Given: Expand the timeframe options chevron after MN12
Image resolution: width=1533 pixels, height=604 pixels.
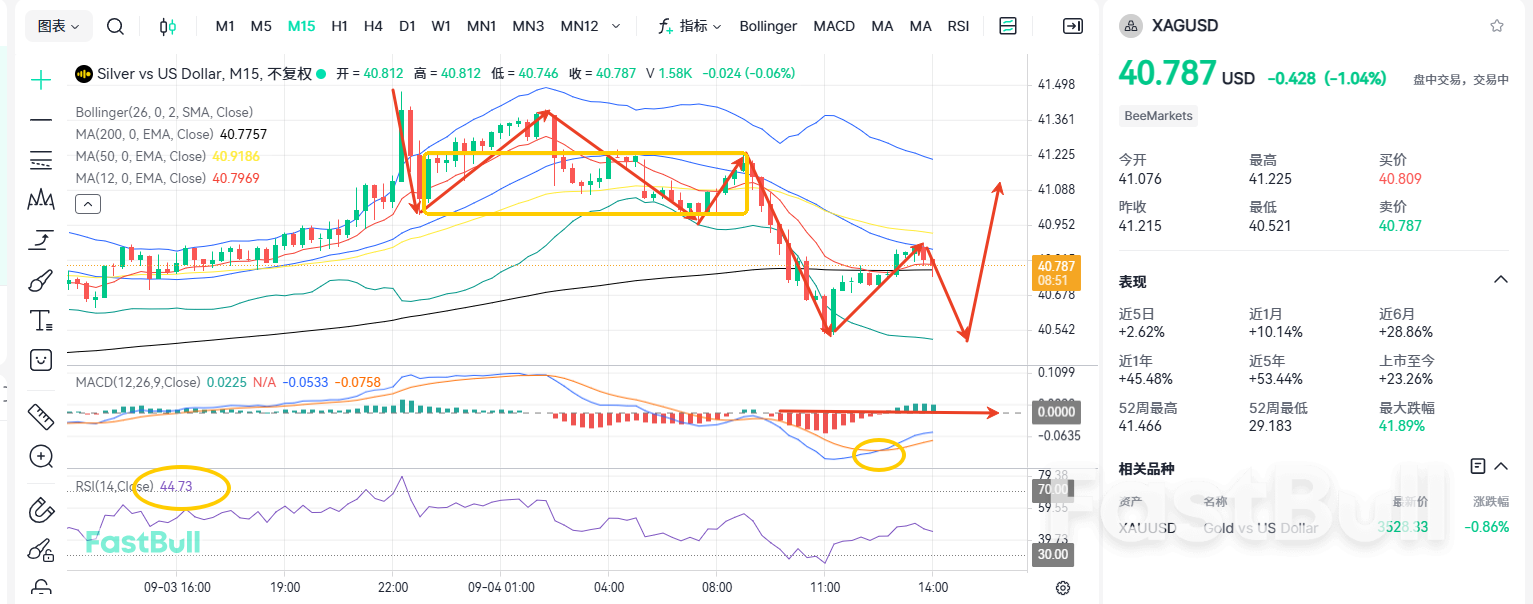Looking at the screenshot, I should [616, 25].
